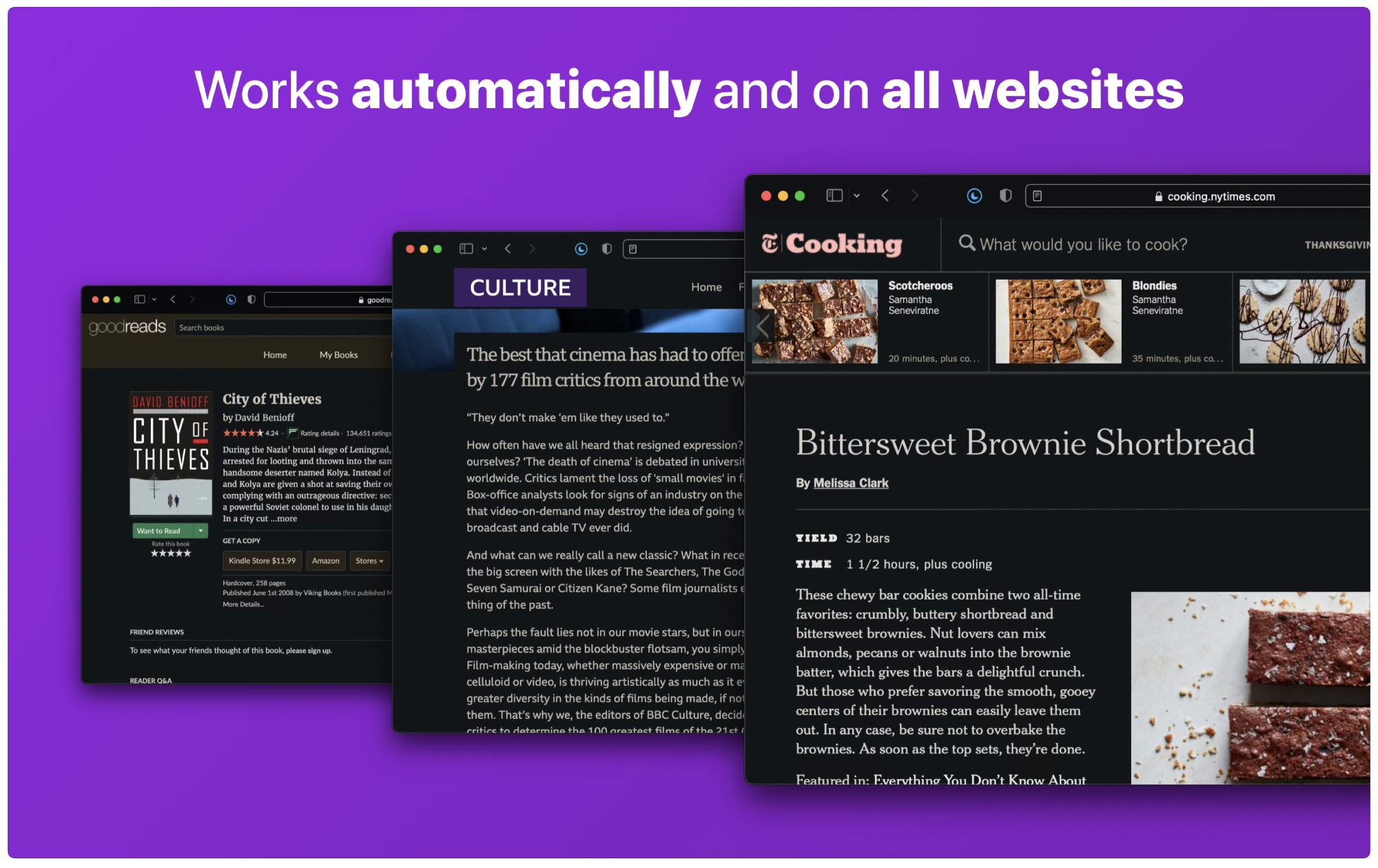Click the privacy shield icon in Cooking window
Viewport: 1378px width, 868px height.
1005,196
